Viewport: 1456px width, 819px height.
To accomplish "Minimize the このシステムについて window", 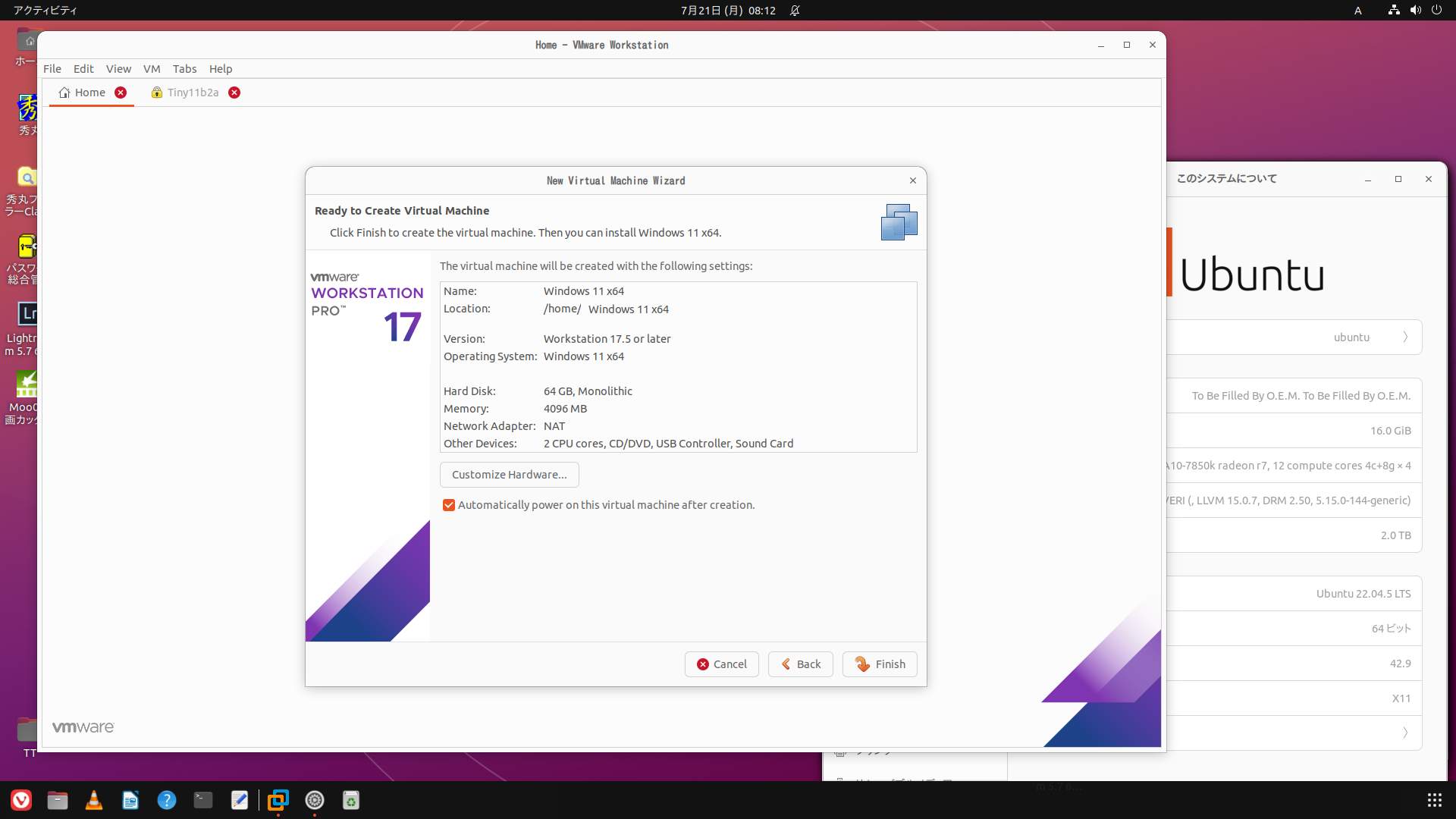I will click(x=1368, y=179).
